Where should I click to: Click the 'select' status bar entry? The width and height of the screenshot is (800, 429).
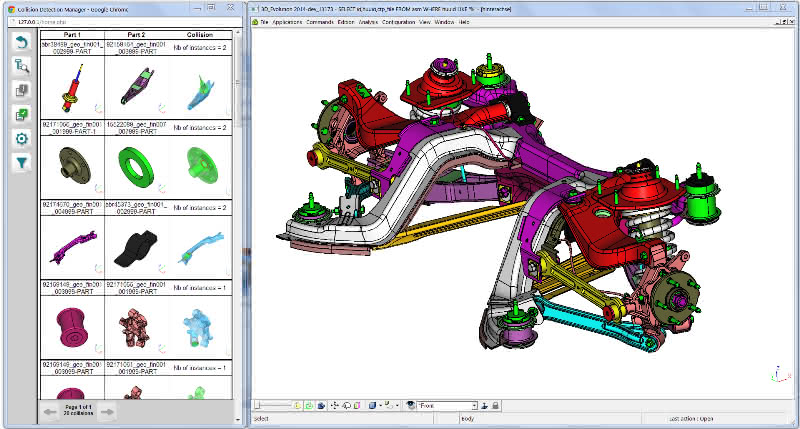point(261,419)
